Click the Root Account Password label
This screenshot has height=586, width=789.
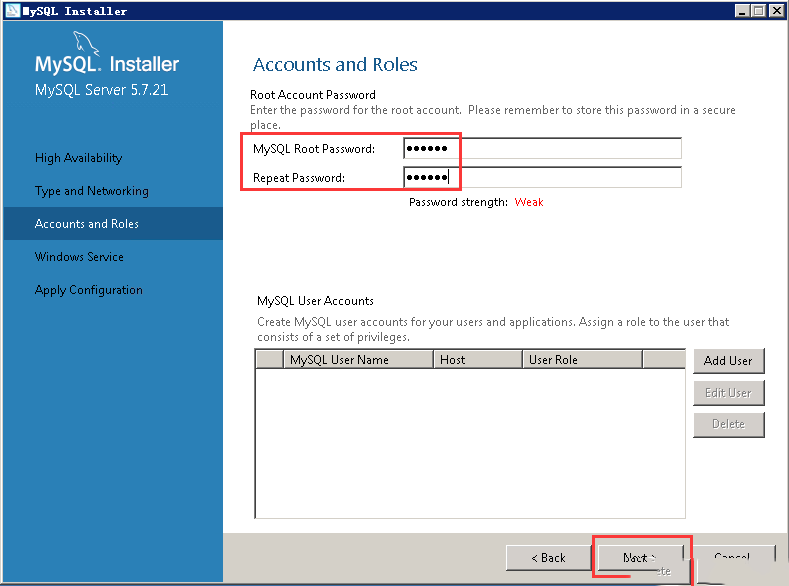pos(313,95)
